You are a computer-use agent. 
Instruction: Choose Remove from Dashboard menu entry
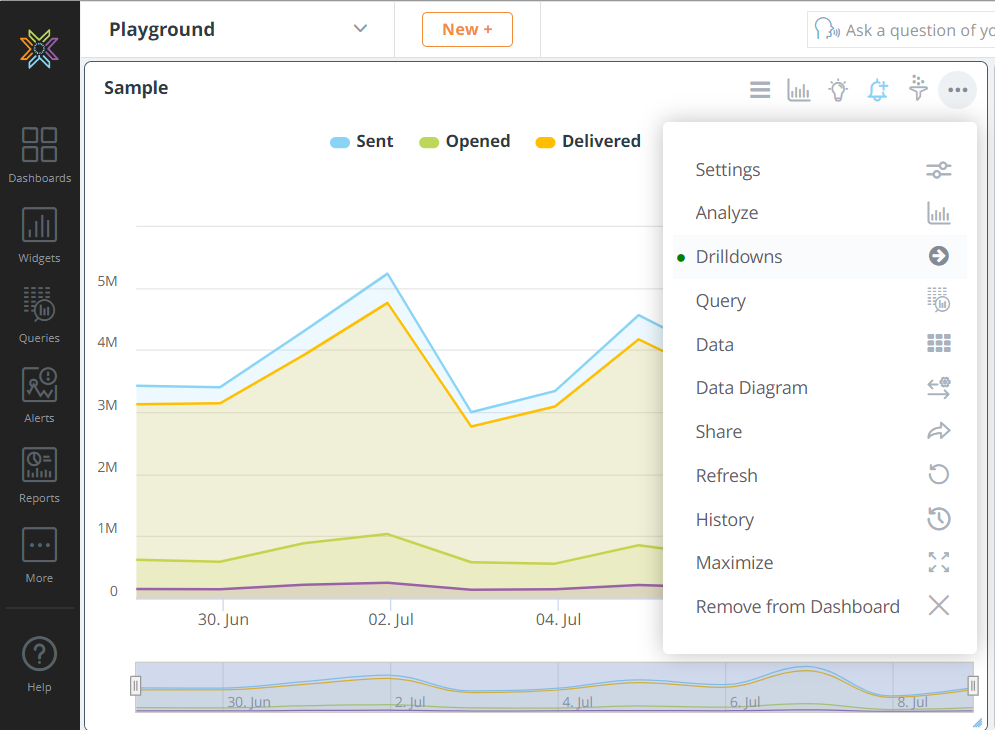point(797,607)
